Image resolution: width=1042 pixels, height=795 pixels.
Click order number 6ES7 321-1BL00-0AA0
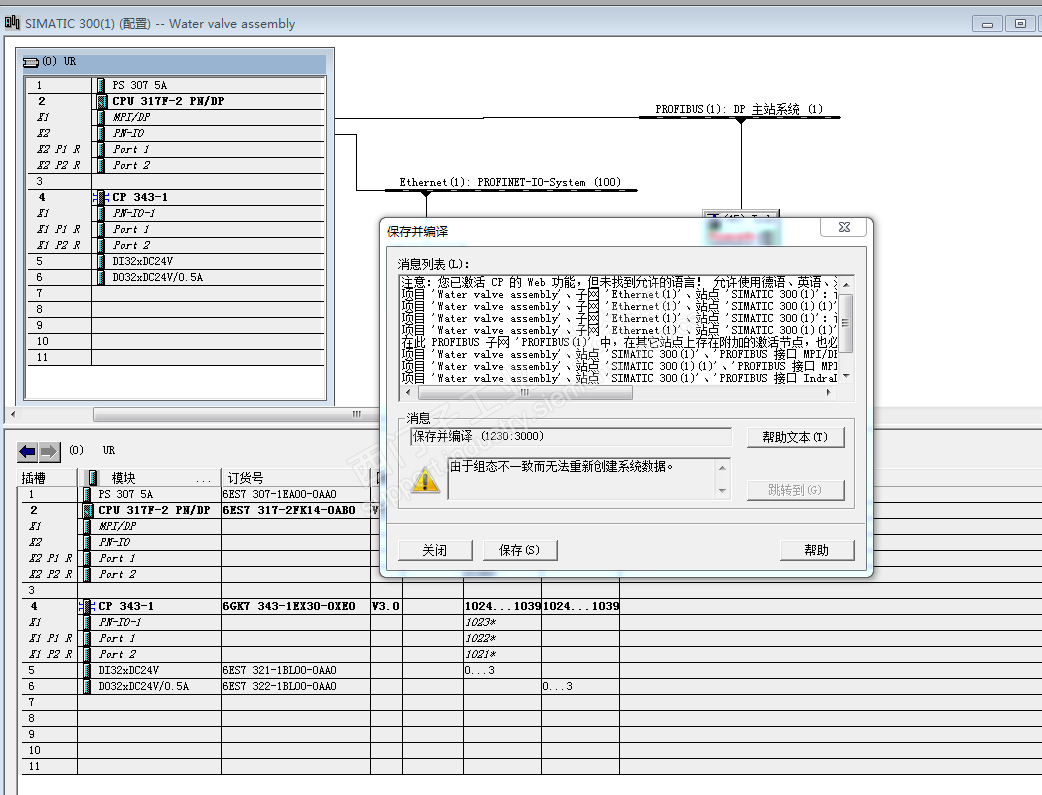tap(280, 670)
